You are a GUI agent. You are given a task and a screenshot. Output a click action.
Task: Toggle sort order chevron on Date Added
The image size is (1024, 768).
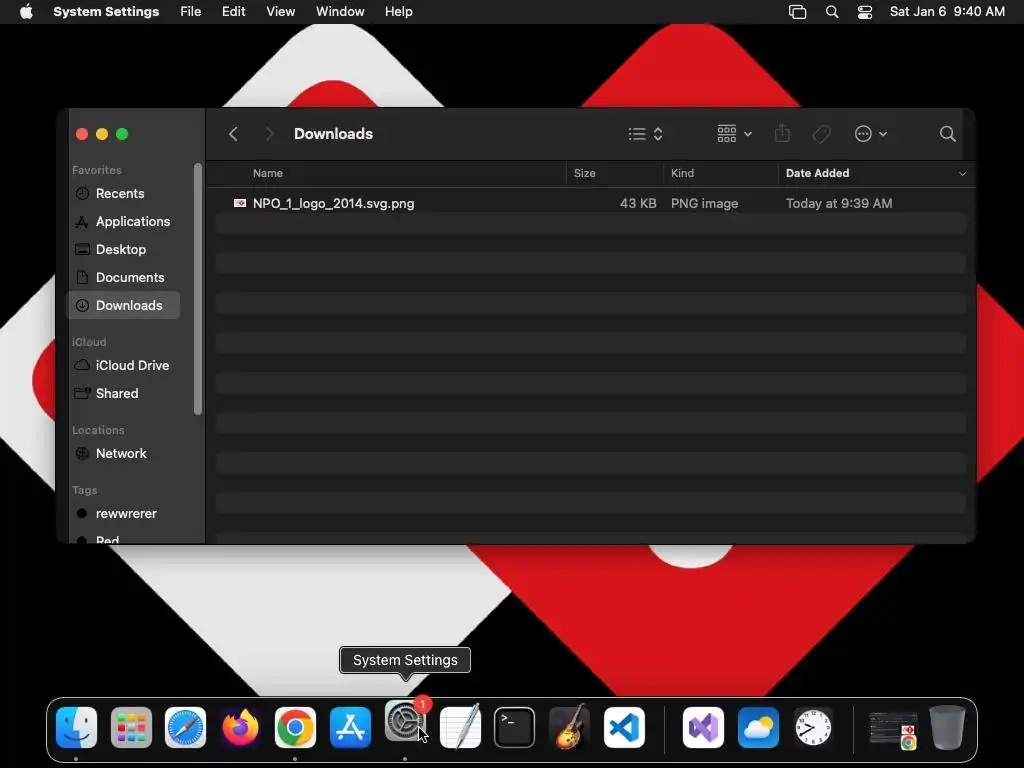pyautogui.click(x=962, y=174)
